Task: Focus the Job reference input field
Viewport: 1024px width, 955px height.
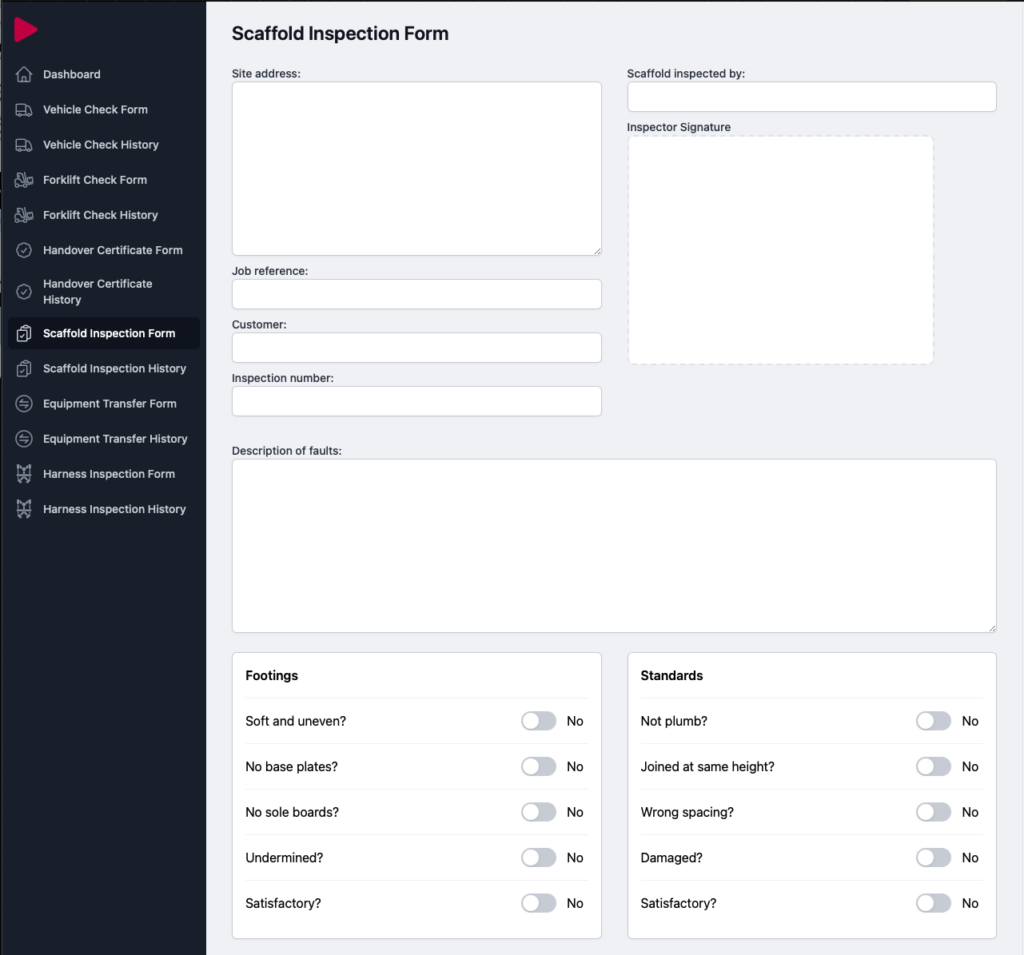Action: point(416,294)
